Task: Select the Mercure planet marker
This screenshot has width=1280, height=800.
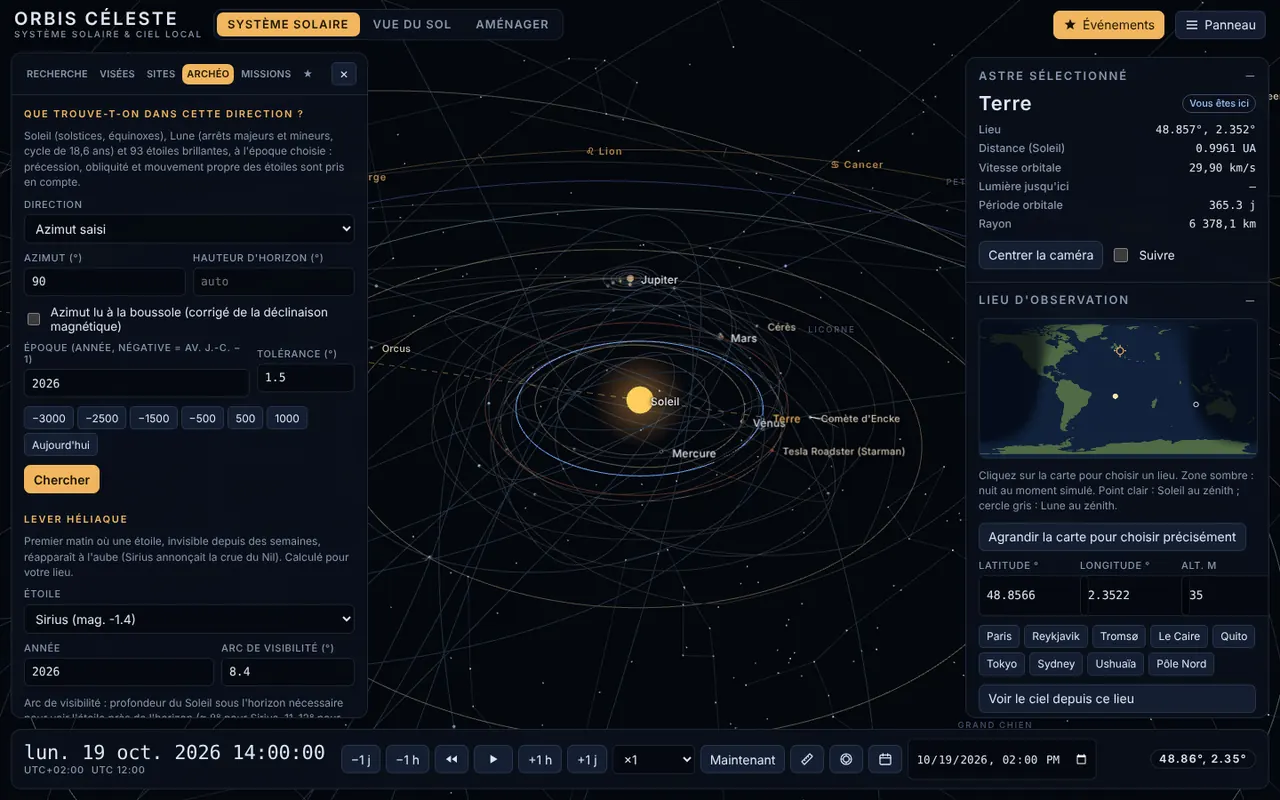Action: click(x=664, y=452)
